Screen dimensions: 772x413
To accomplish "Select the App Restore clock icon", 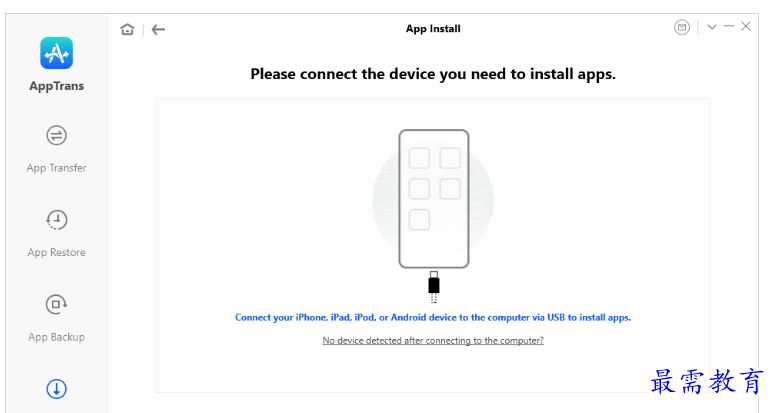I will (x=56, y=220).
